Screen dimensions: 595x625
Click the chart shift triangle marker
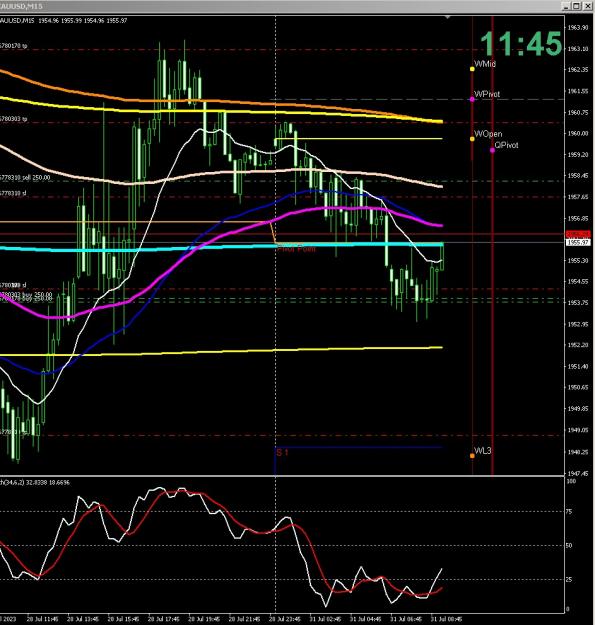coord(448,17)
